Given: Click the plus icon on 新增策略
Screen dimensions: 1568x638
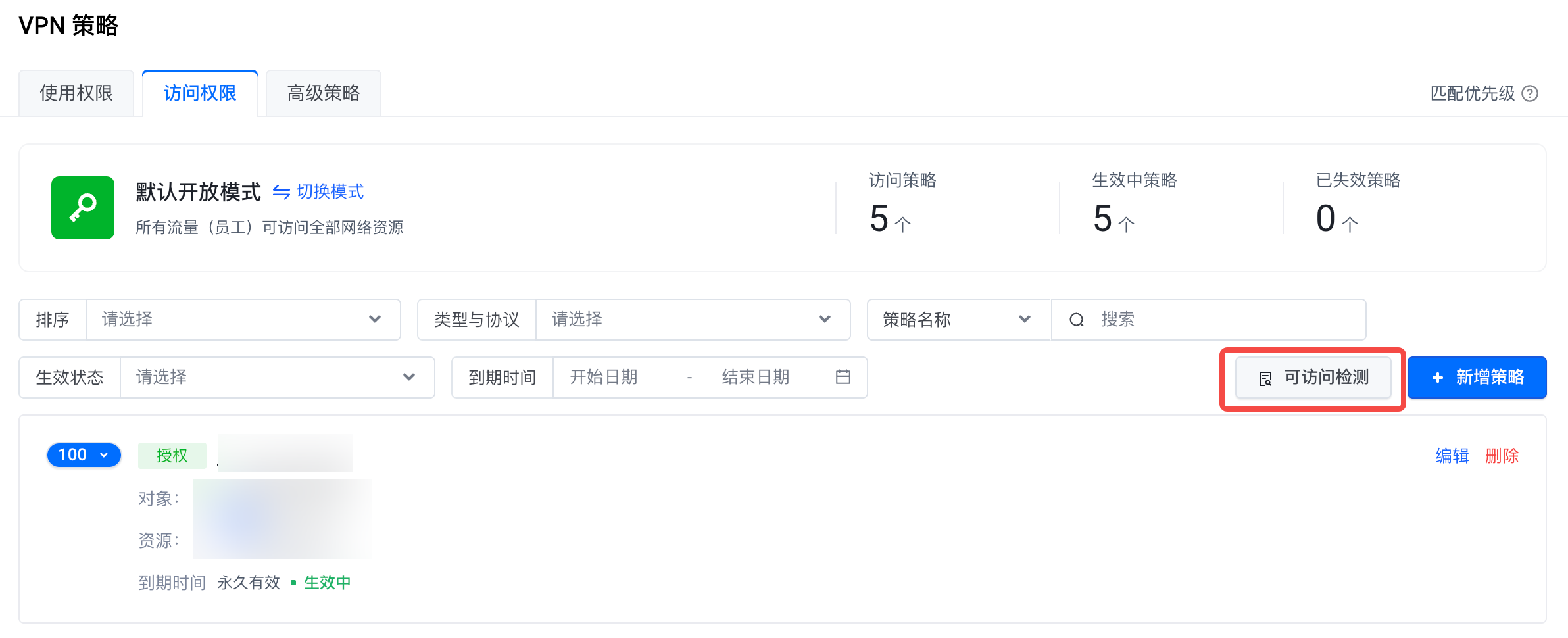Looking at the screenshot, I should point(1438,378).
